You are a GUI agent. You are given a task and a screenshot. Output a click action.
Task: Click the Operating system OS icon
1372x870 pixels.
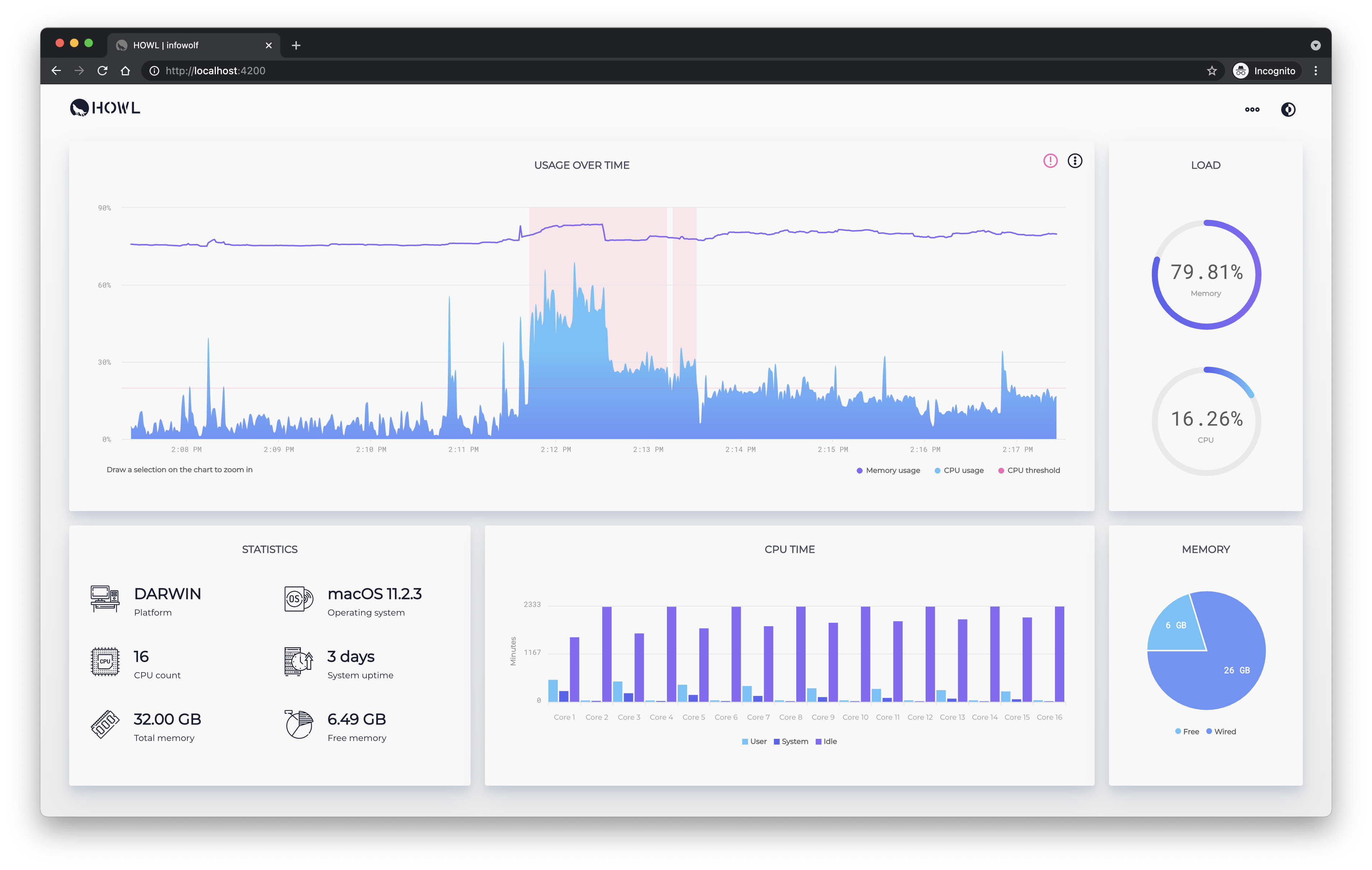coord(299,599)
